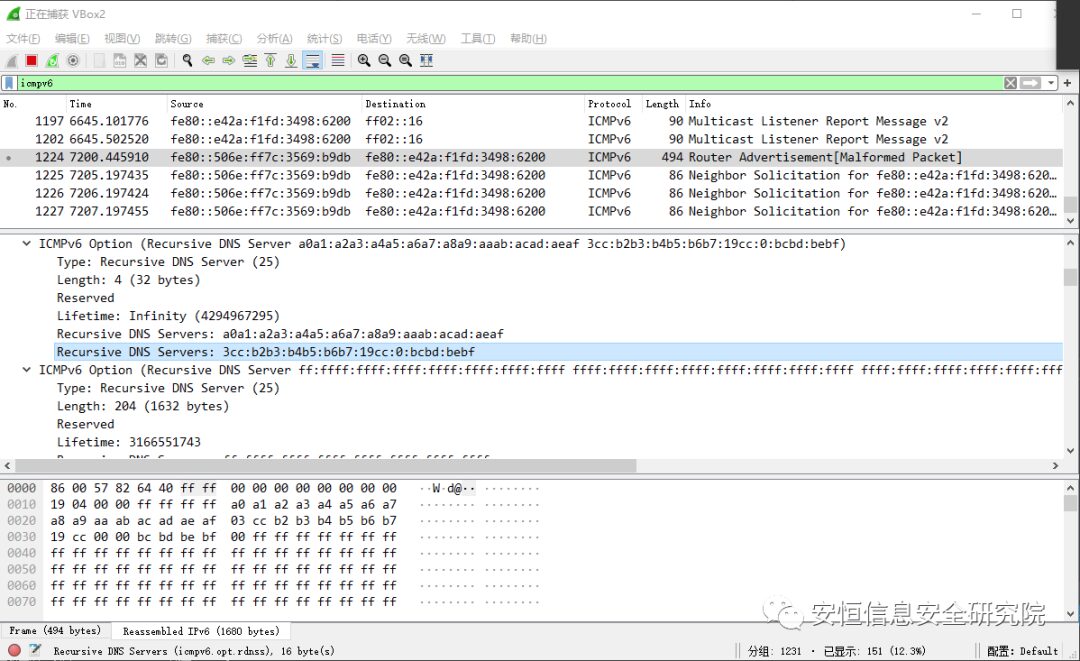Image resolution: width=1080 pixels, height=661 pixels.
Task: Click the 配置: Default profile selector
Action: (1022, 651)
